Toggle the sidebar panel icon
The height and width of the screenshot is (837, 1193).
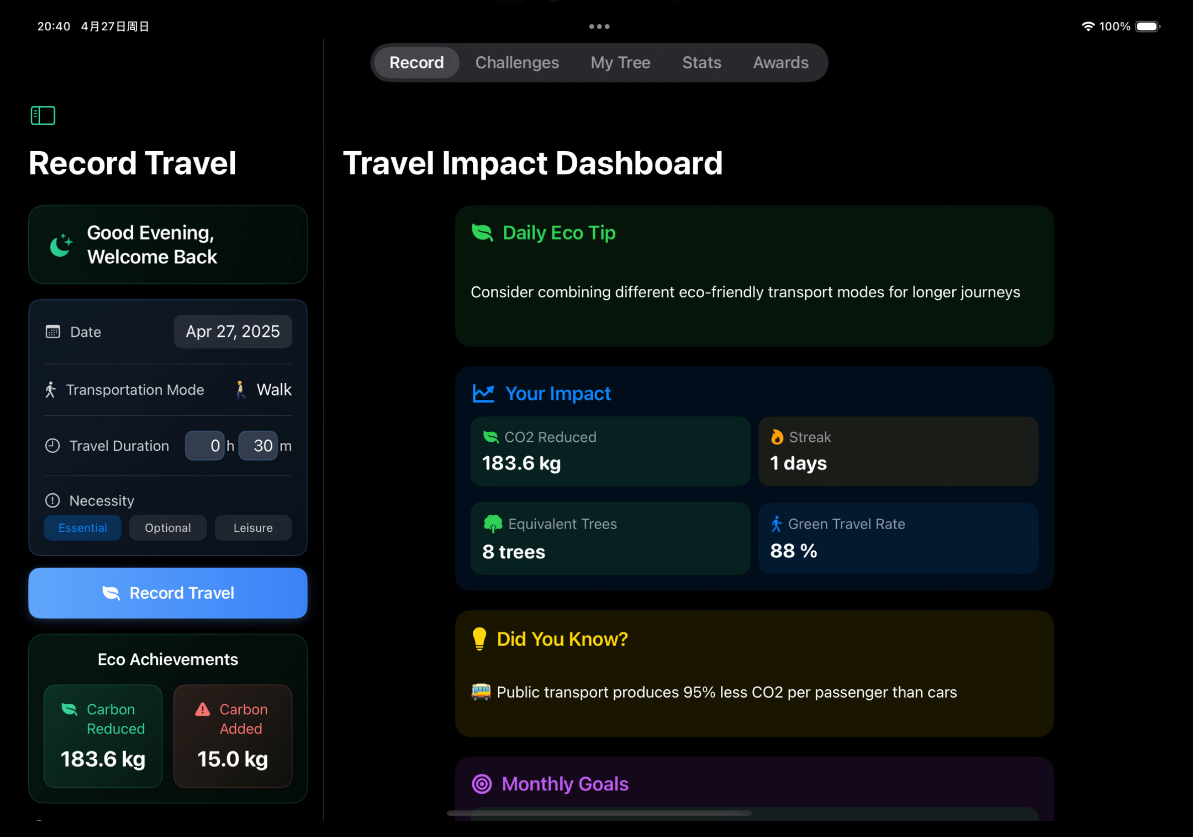43,116
